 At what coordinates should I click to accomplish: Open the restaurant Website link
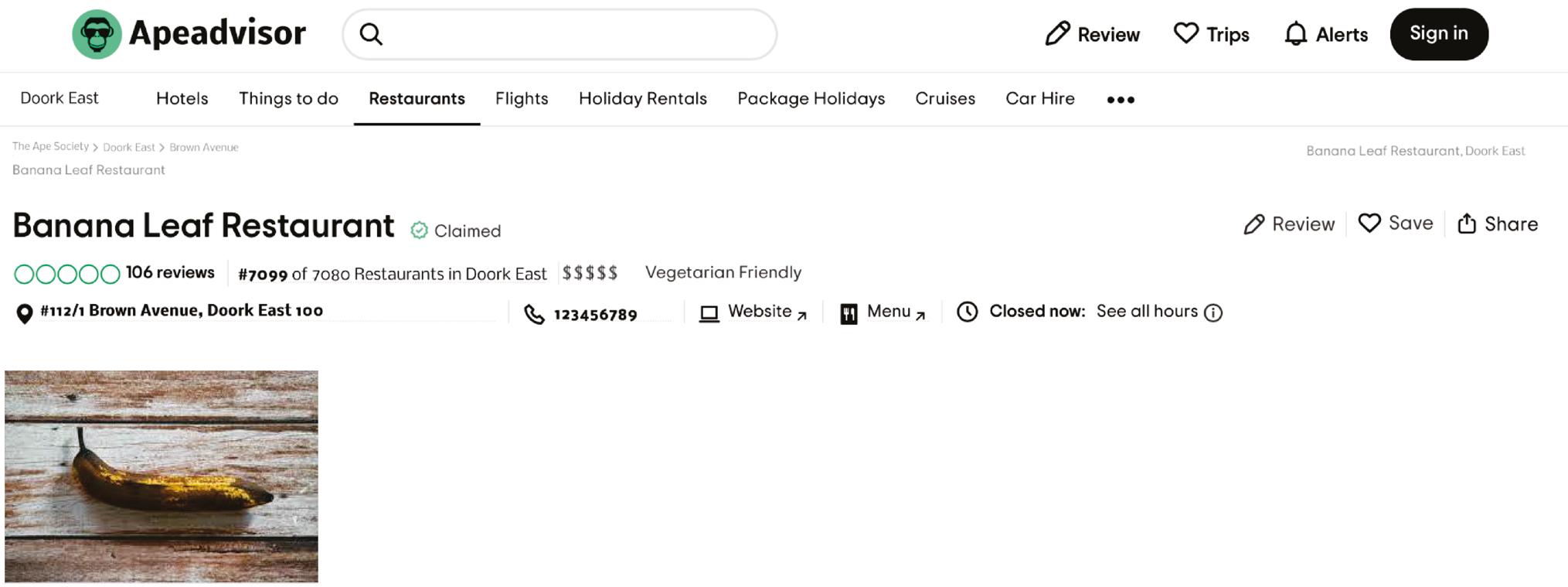pos(759,312)
